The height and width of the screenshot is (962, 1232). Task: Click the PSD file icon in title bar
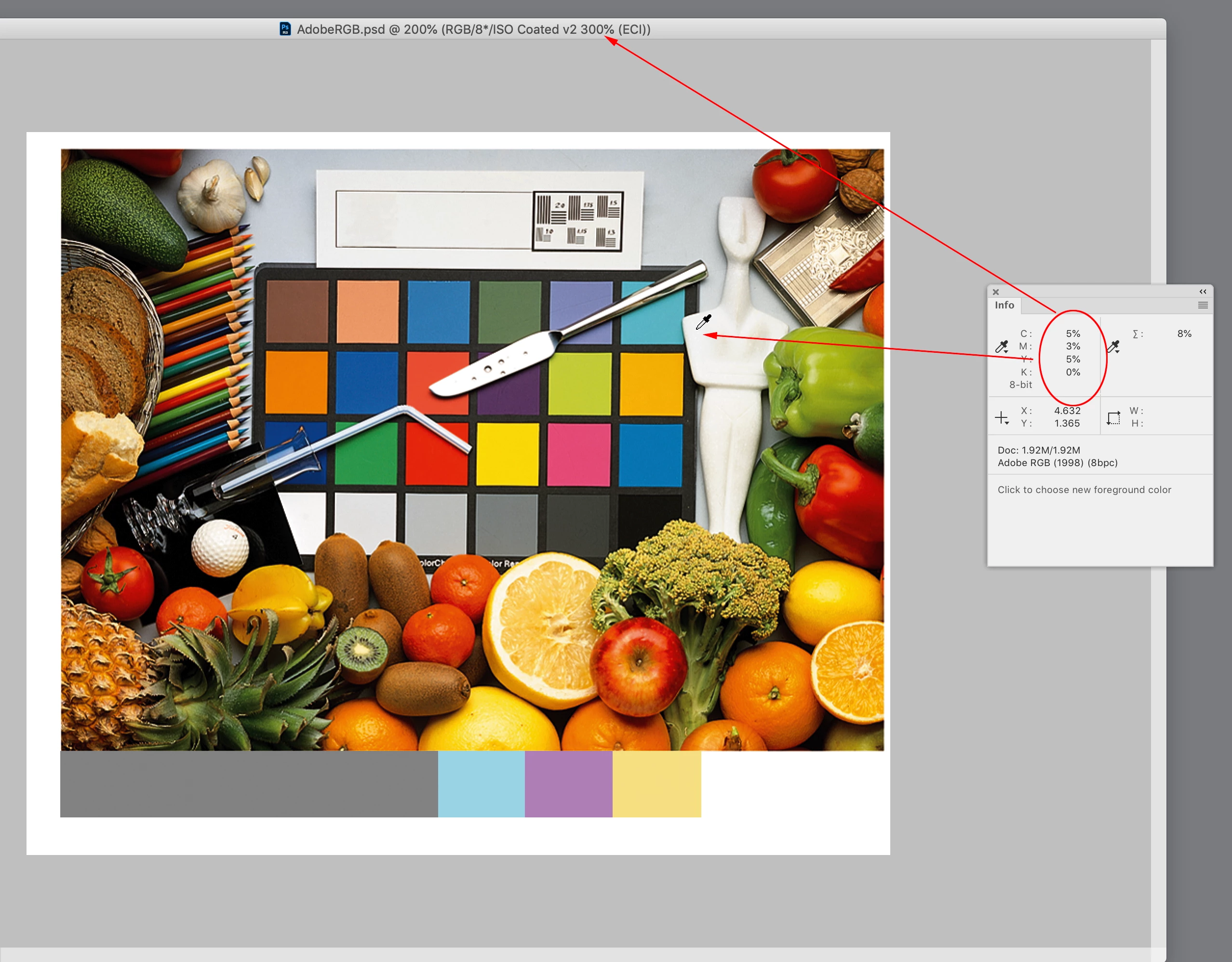285,29
